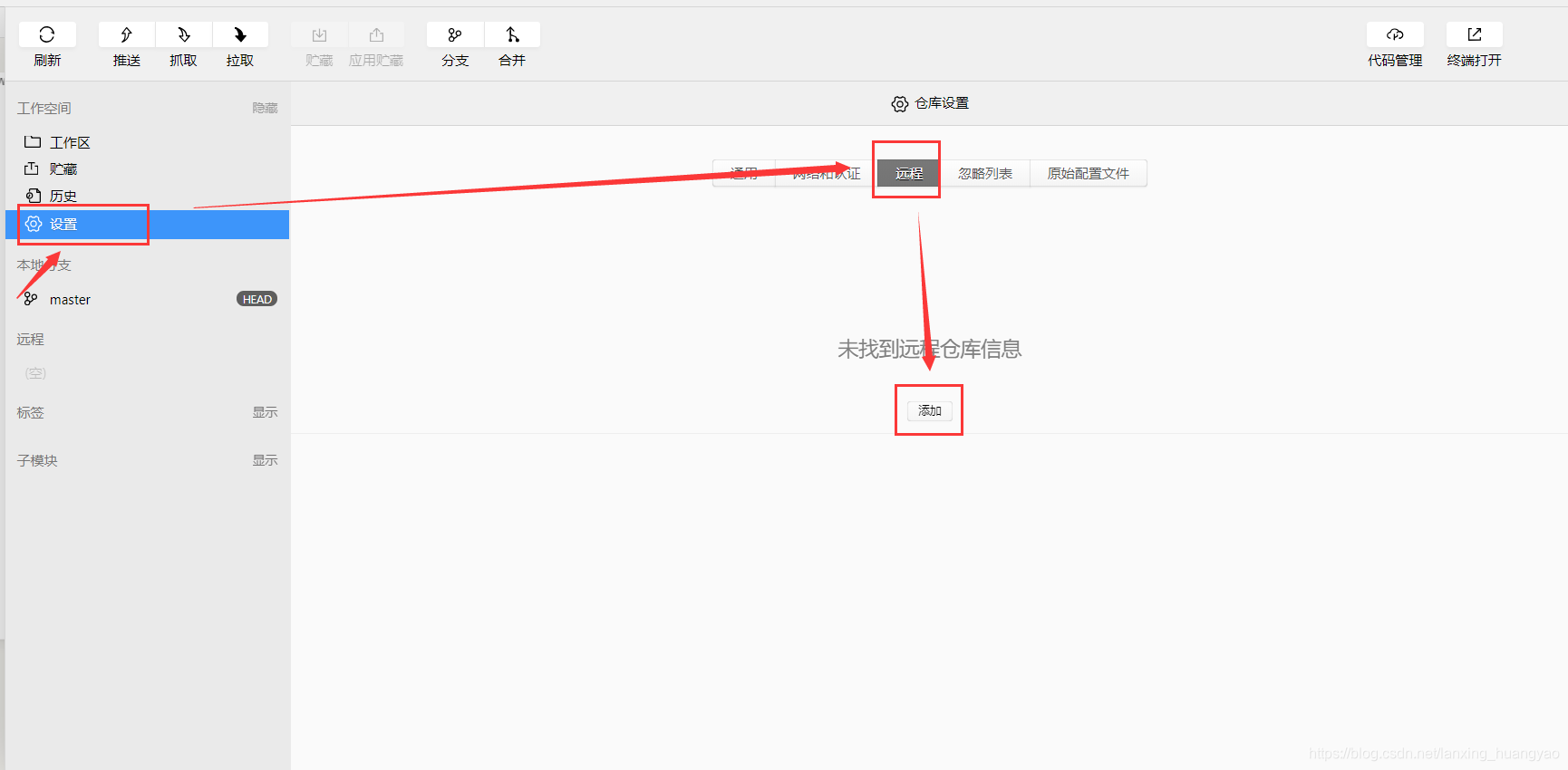Click the stash icon beside 贮藏 in the sidebar
This screenshot has width=1568, height=770.
[32, 168]
